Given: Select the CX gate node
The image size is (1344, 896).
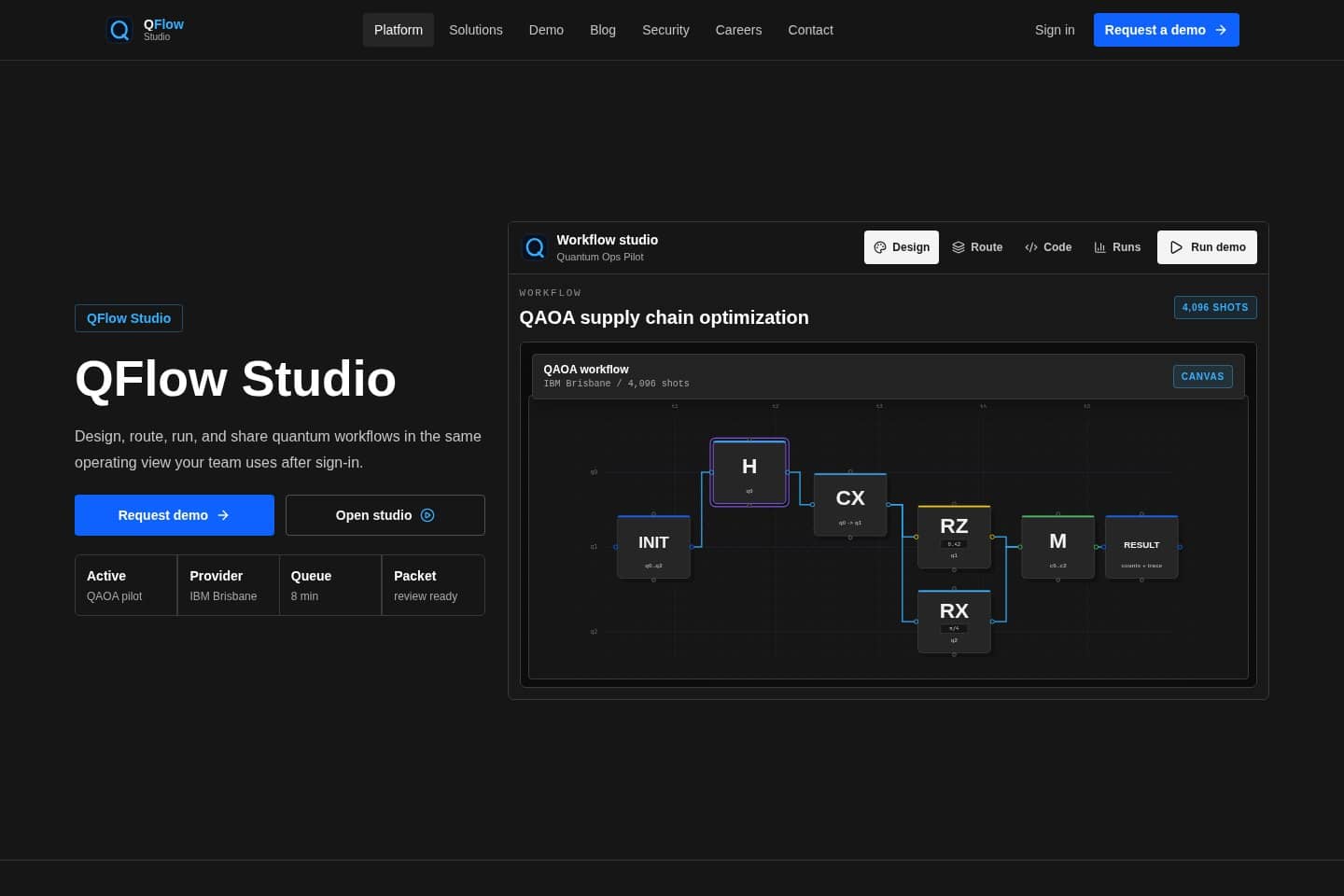Looking at the screenshot, I should 850,504.
